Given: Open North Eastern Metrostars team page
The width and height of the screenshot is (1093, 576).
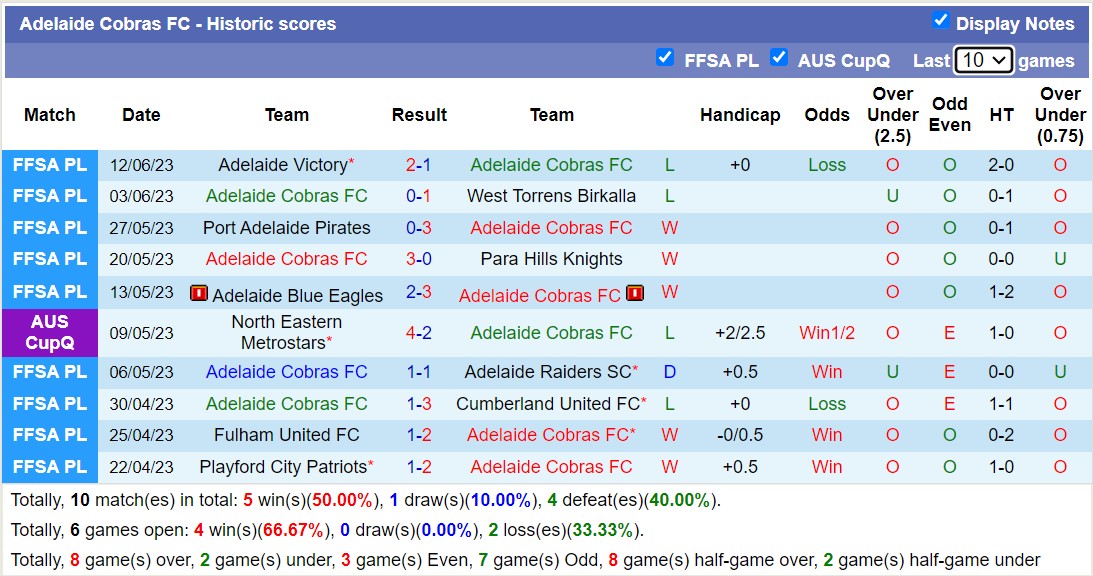Looking at the screenshot, I should [x=286, y=331].
